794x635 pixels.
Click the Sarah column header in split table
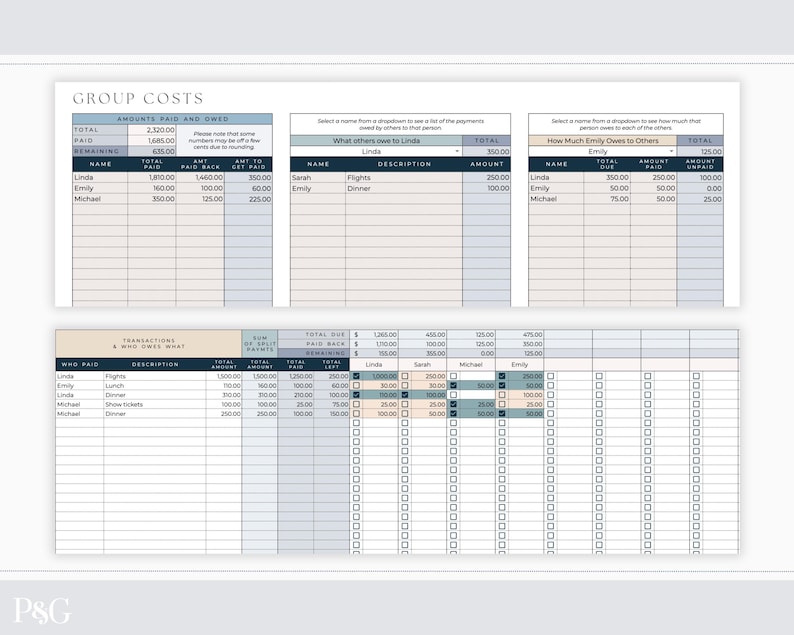click(422, 365)
